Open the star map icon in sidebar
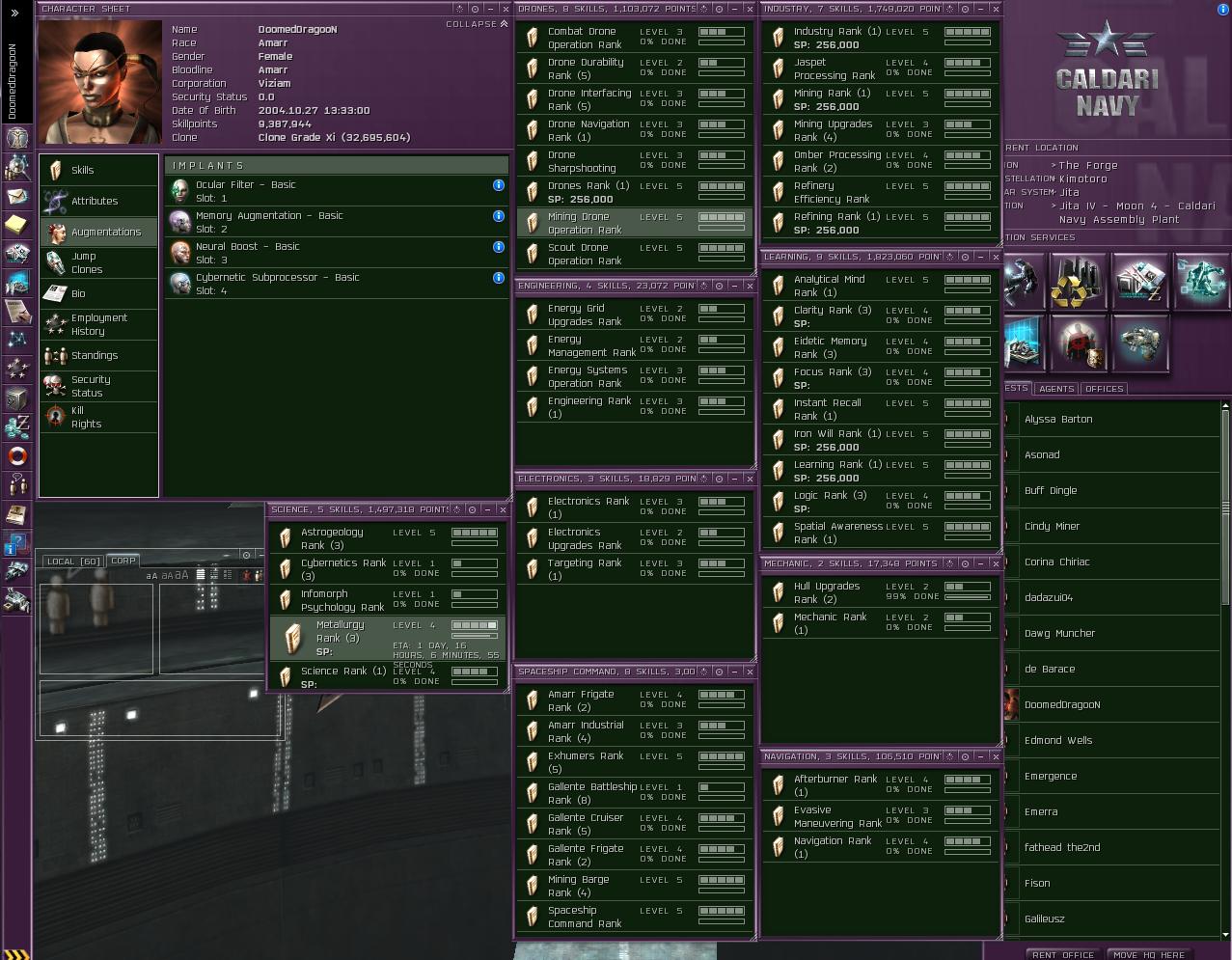 coord(16,340)
